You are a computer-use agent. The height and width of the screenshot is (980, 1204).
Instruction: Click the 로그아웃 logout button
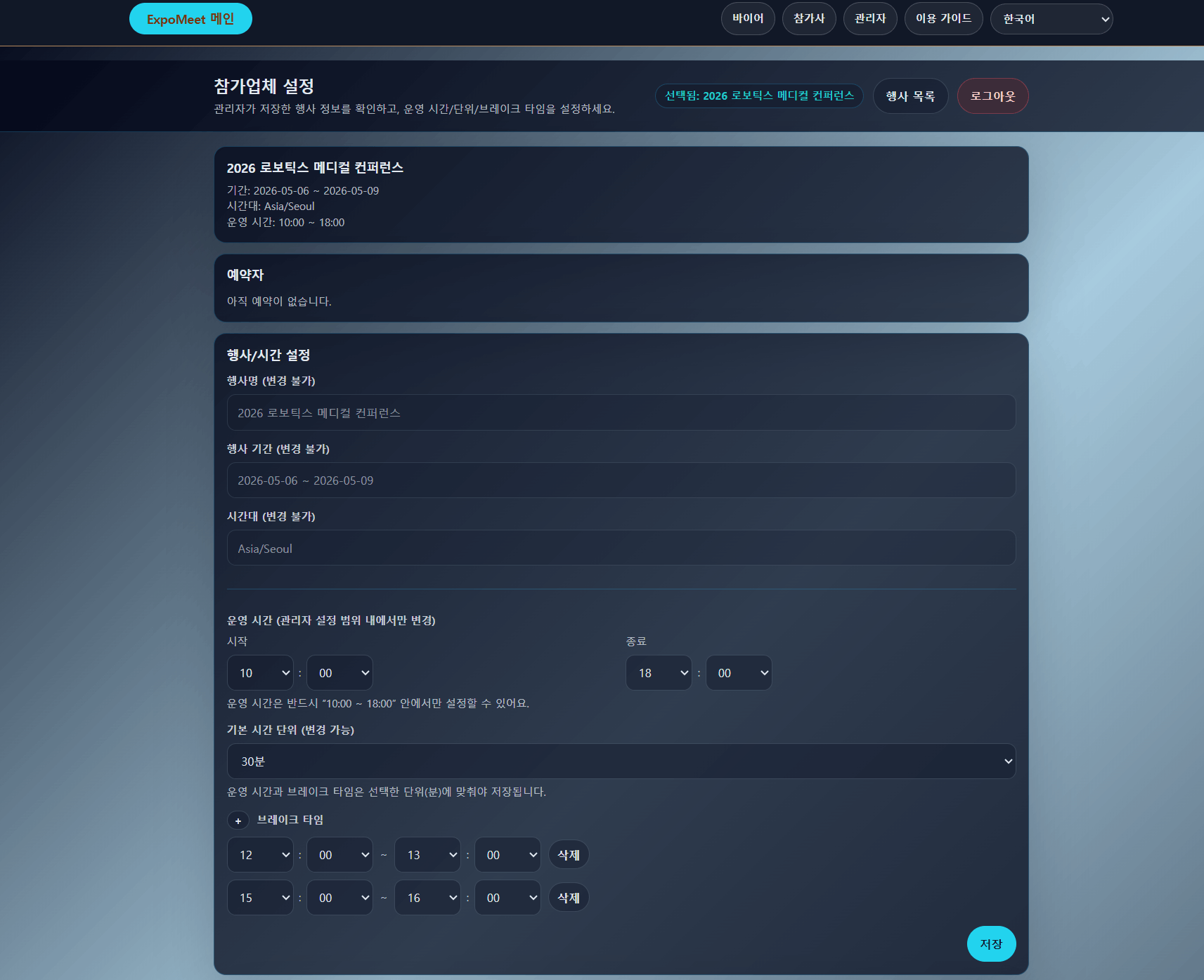[992, 96]
